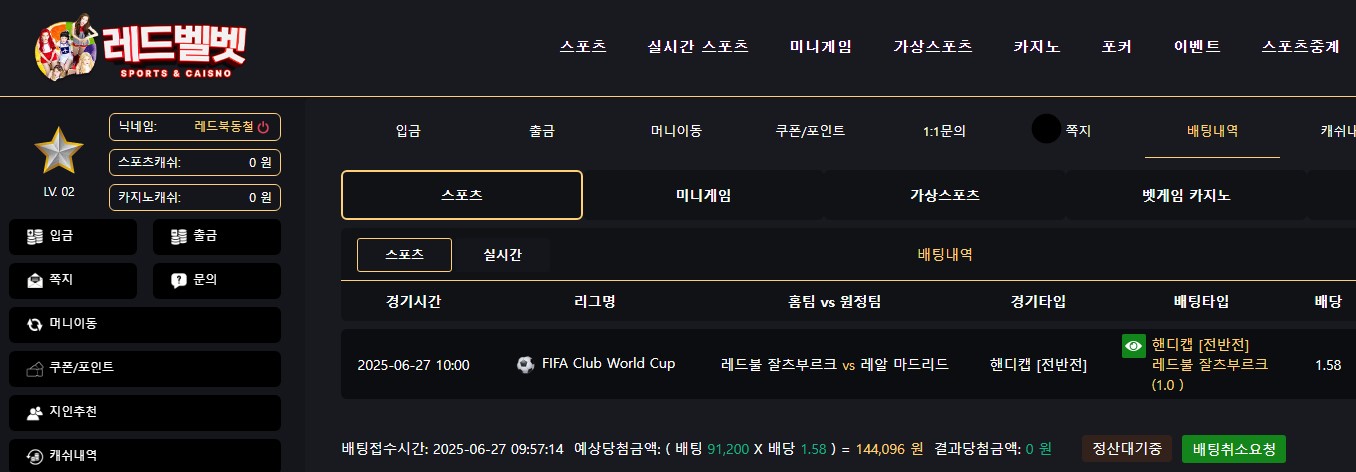Open 지인추천 in the sidebar
The image size is (1356, 472).
point(145,412)
